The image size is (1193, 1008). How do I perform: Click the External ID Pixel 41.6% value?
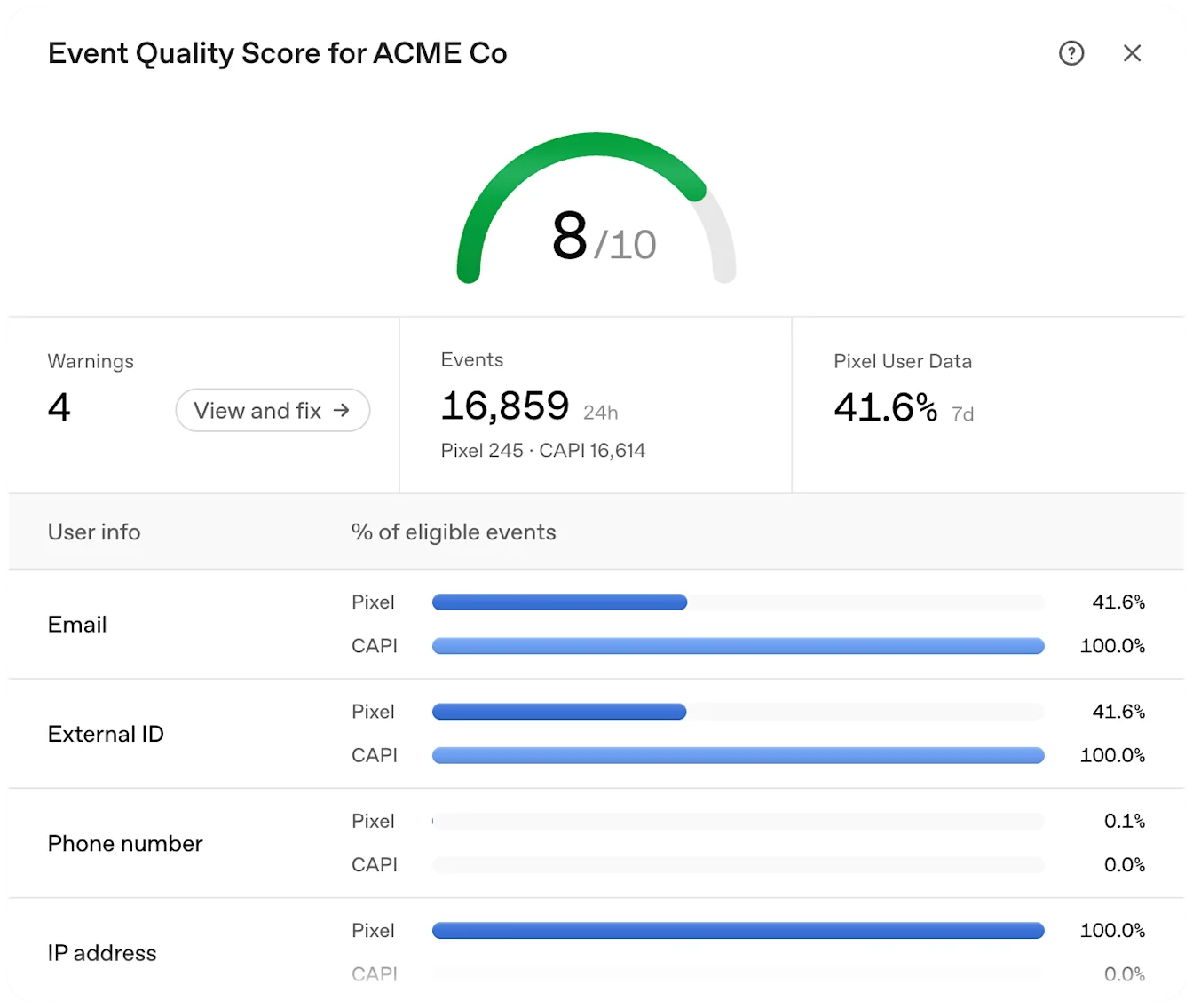1118,712
